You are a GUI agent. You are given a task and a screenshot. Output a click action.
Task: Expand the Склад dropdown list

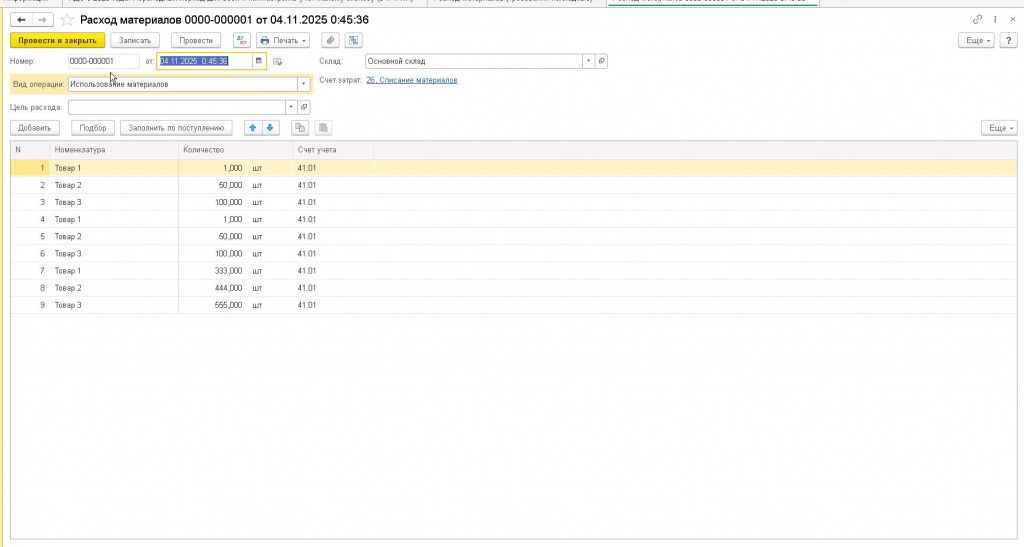pyautogui.click(x=588, y=61)
